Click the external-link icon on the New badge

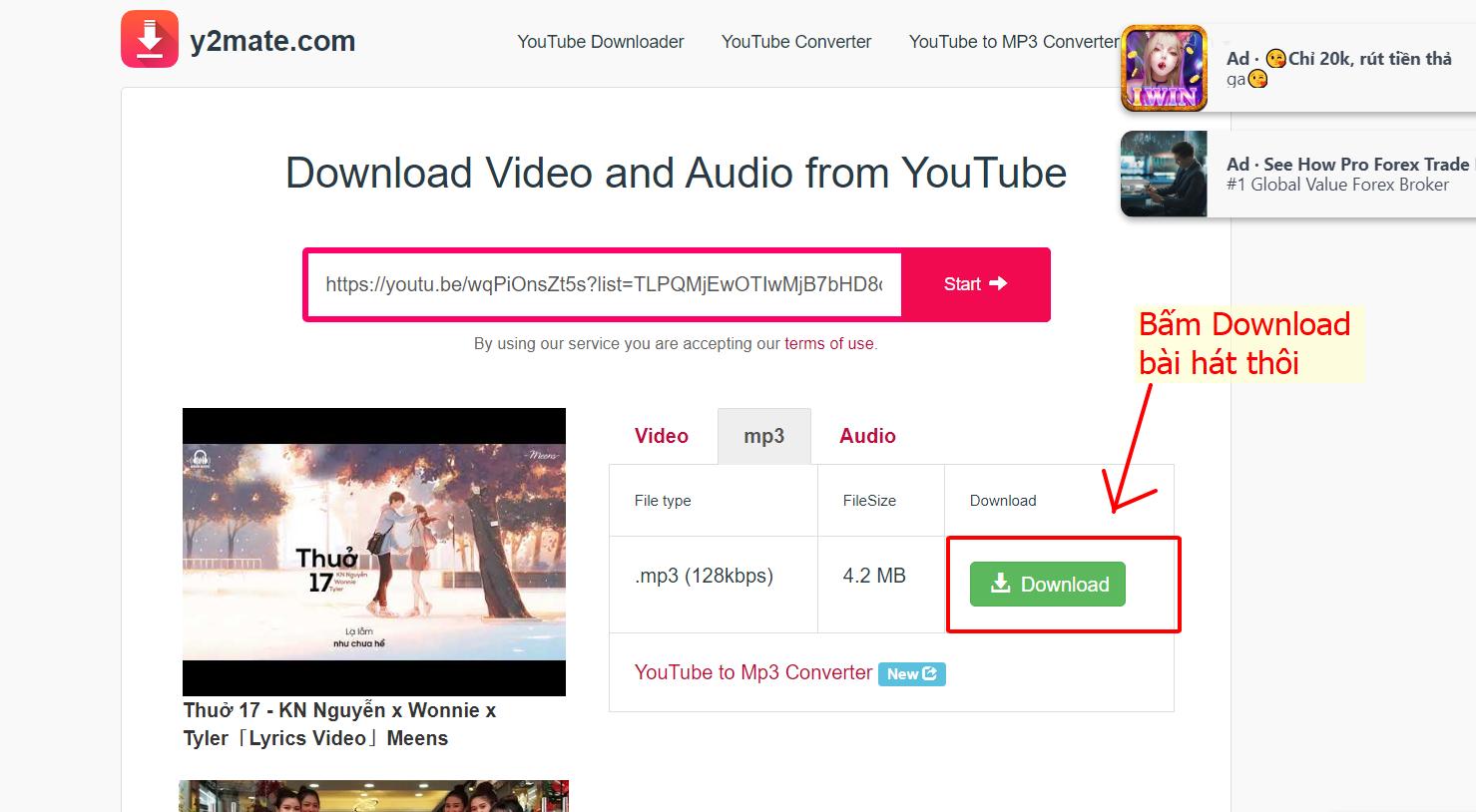[x=930, y=673]
